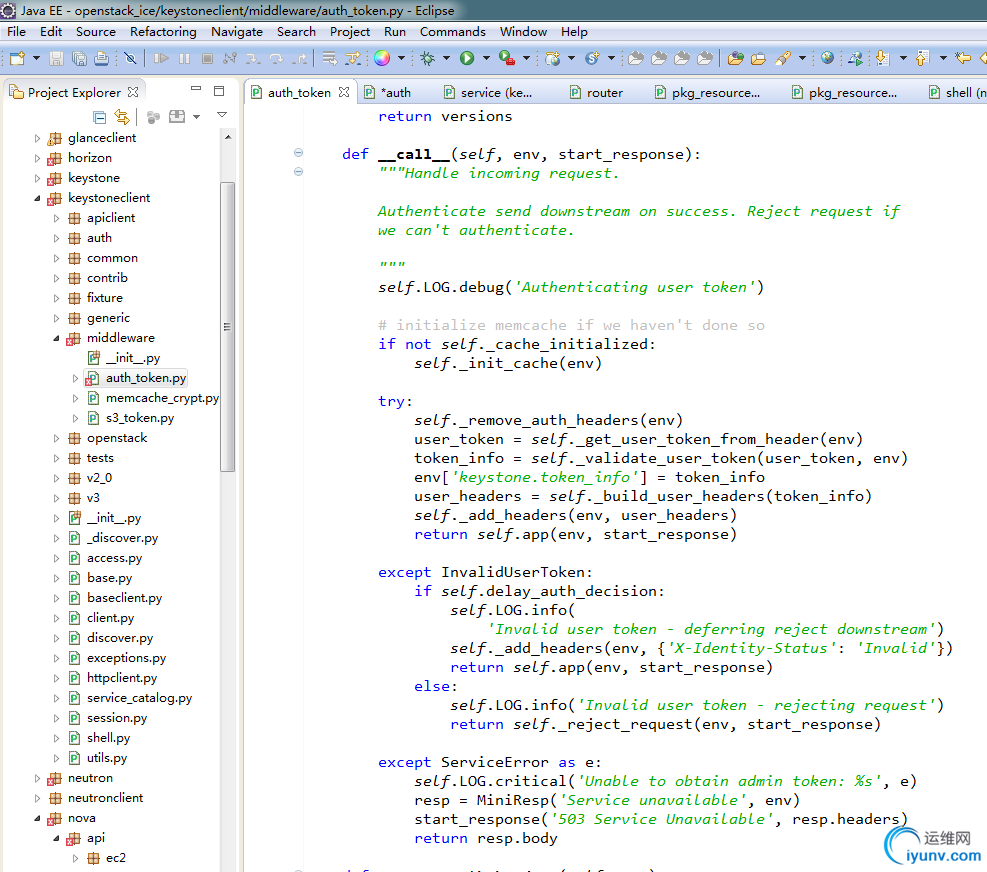Viewport: 987px width, 872px height.
Task: Click the scroll up arrow in Project Explorer
Action: pos(227,137)
